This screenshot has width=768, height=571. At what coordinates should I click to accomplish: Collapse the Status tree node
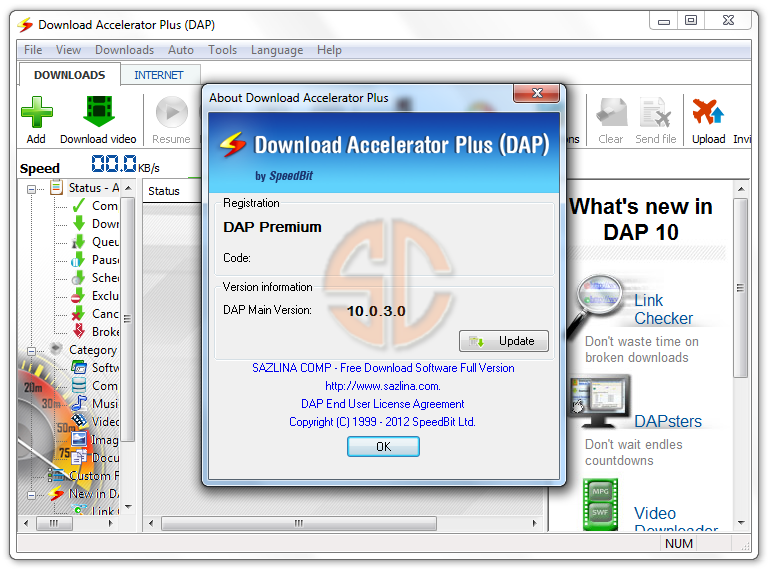31,189
